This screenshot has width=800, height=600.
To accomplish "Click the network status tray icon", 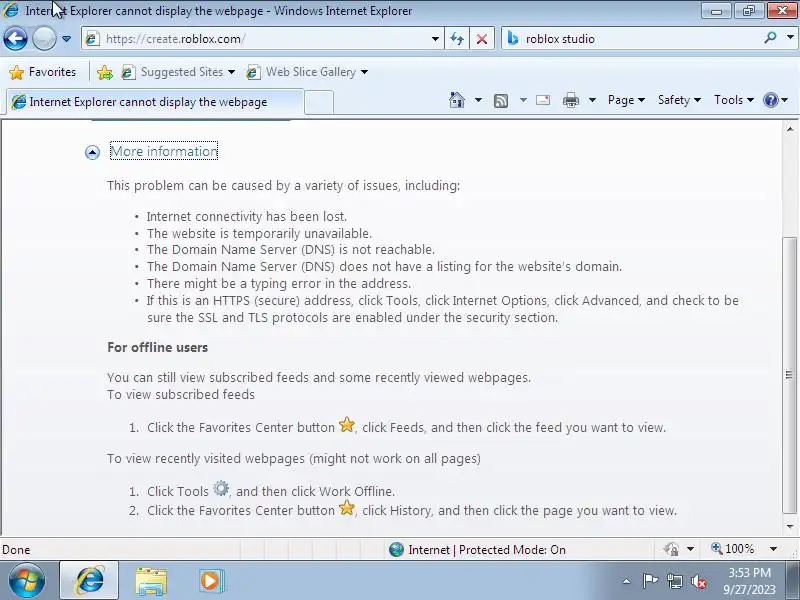I will click(675, 581).
